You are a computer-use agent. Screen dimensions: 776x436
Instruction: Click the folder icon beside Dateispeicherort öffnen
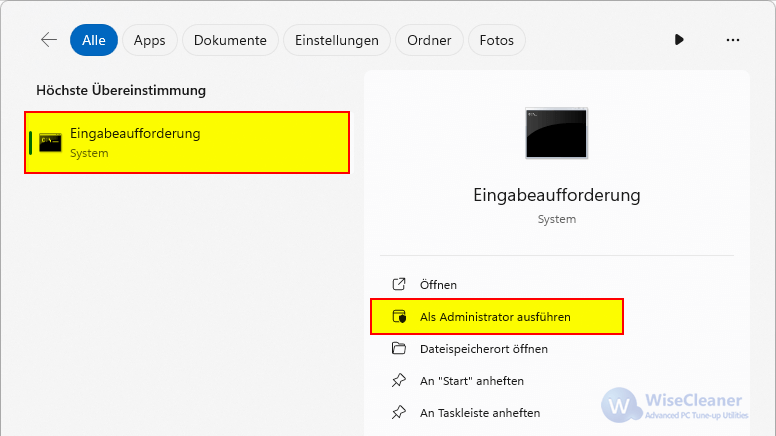click(x=399, y=348)
